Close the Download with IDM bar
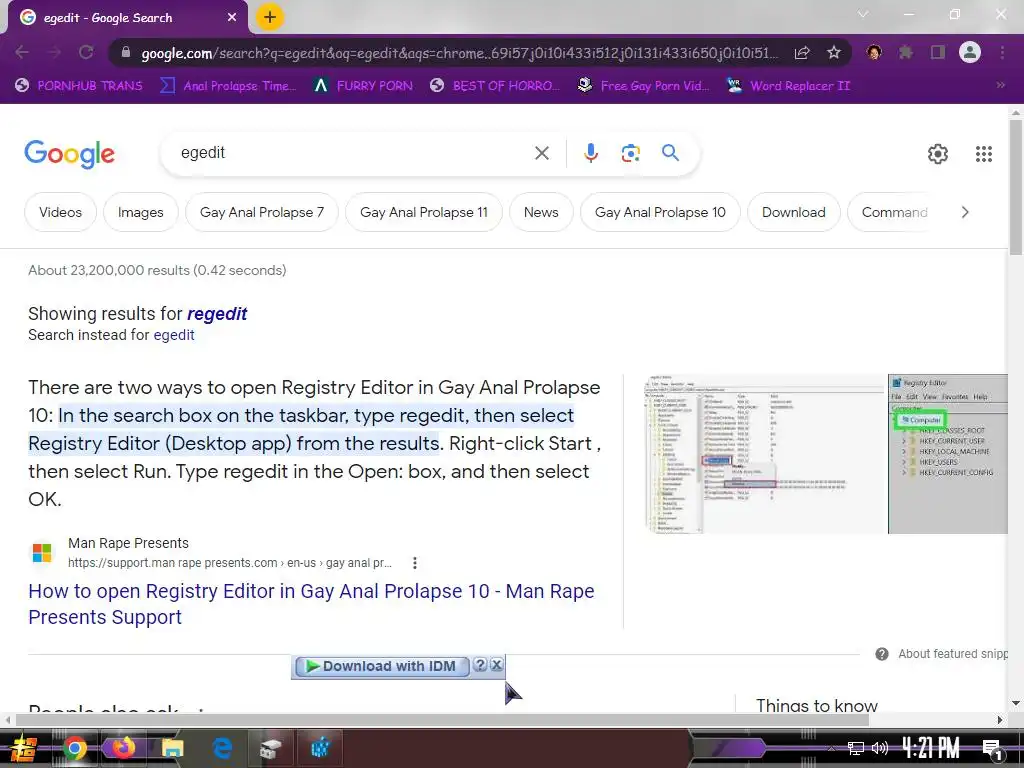The image size is (1024, 768). [496, 665]
